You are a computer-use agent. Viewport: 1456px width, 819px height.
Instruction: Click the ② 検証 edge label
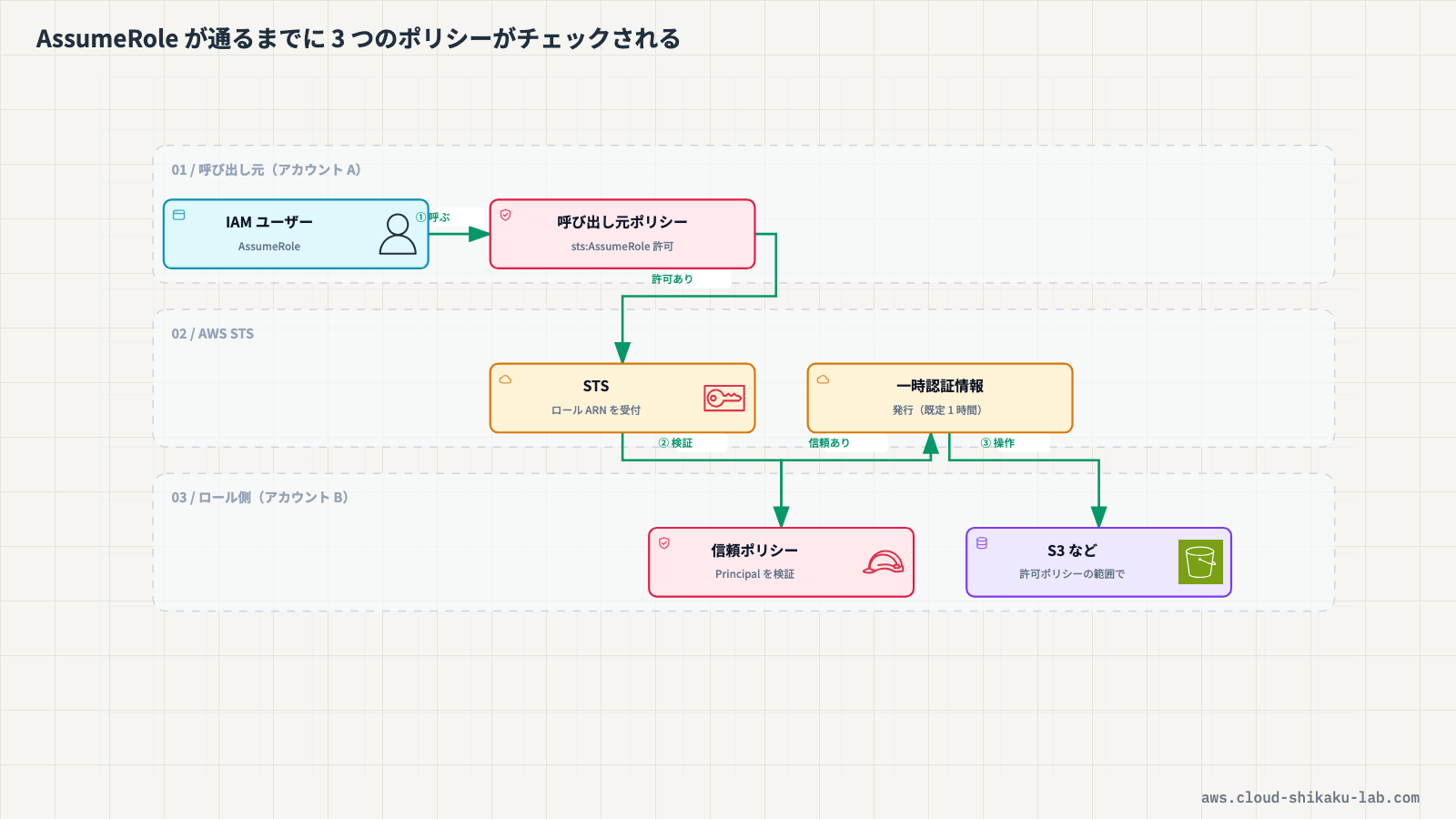click(x=675, y=443)
